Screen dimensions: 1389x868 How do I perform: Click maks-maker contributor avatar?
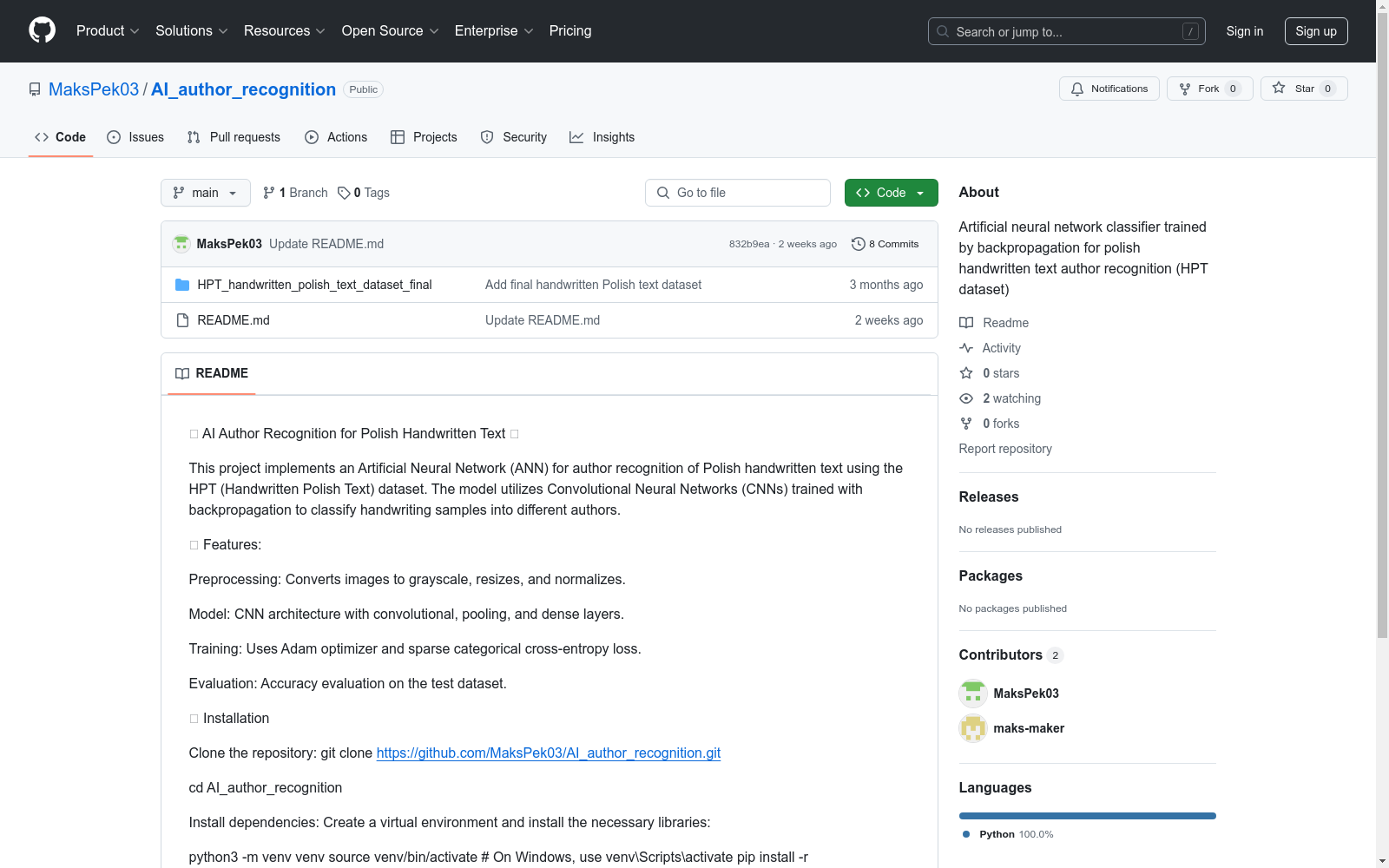coord(973,728)
